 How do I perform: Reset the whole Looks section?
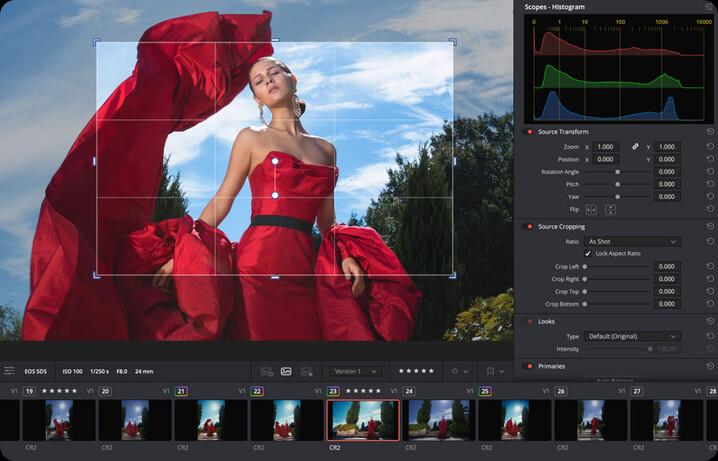click(x=710, y=321)
